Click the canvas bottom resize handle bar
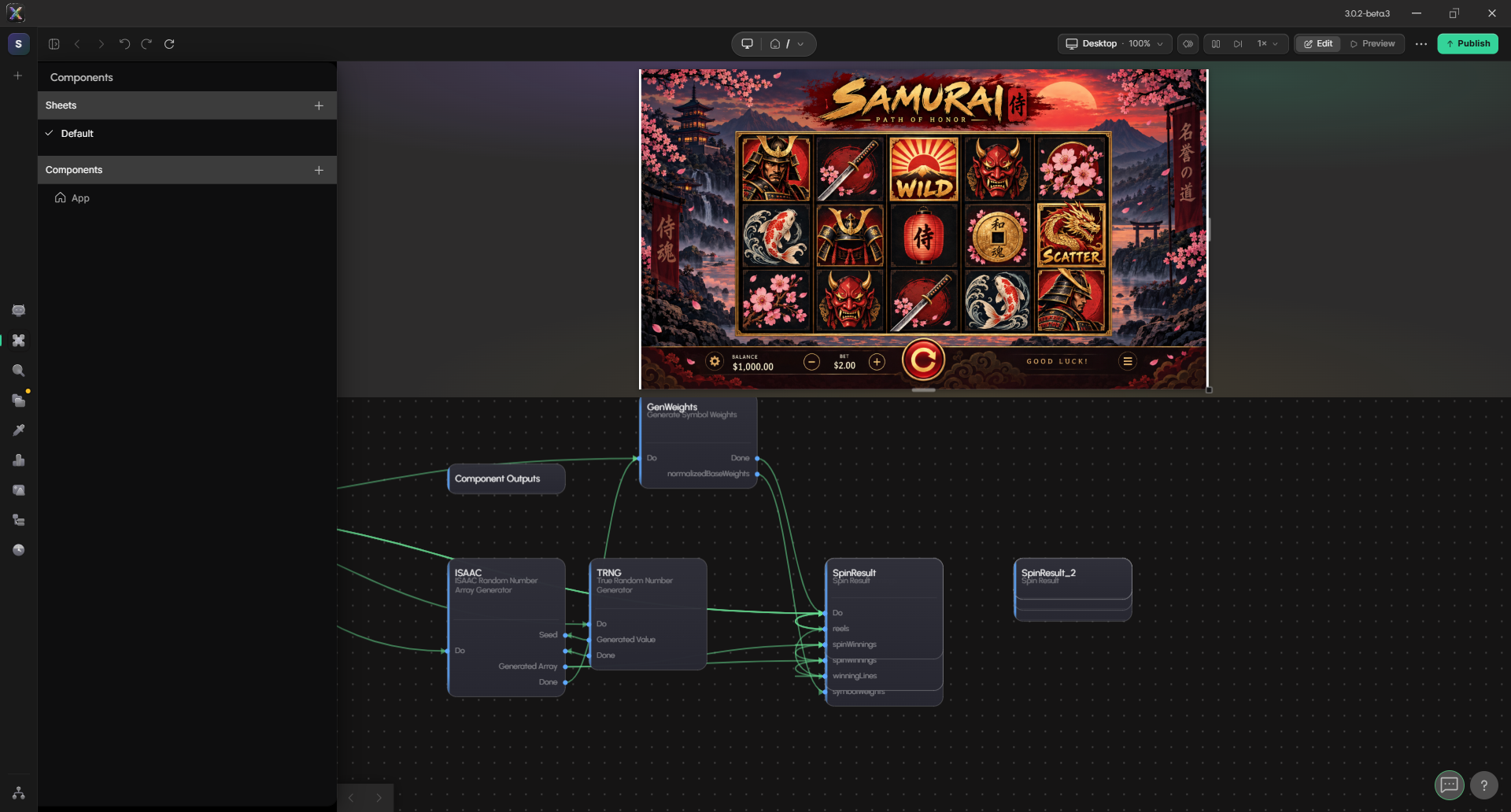Viewport: 1511px width, 812px height. [923, 390]
